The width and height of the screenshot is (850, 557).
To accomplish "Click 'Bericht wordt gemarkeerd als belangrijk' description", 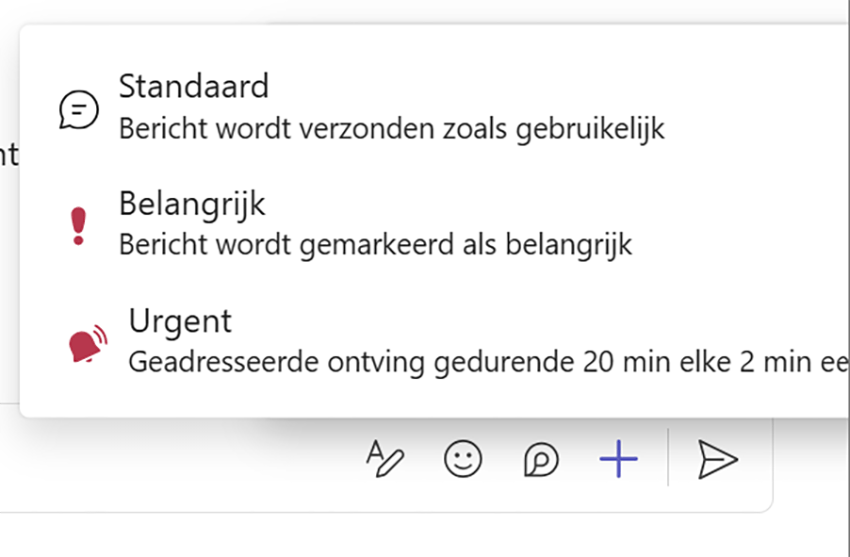I will point(375,245).
